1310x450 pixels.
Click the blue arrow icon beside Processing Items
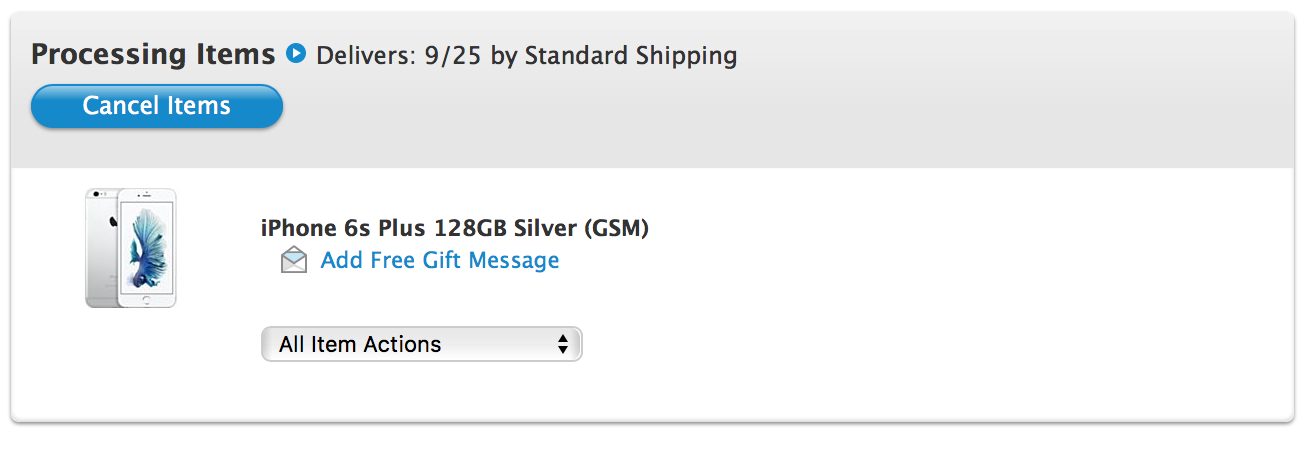point(295,53)
